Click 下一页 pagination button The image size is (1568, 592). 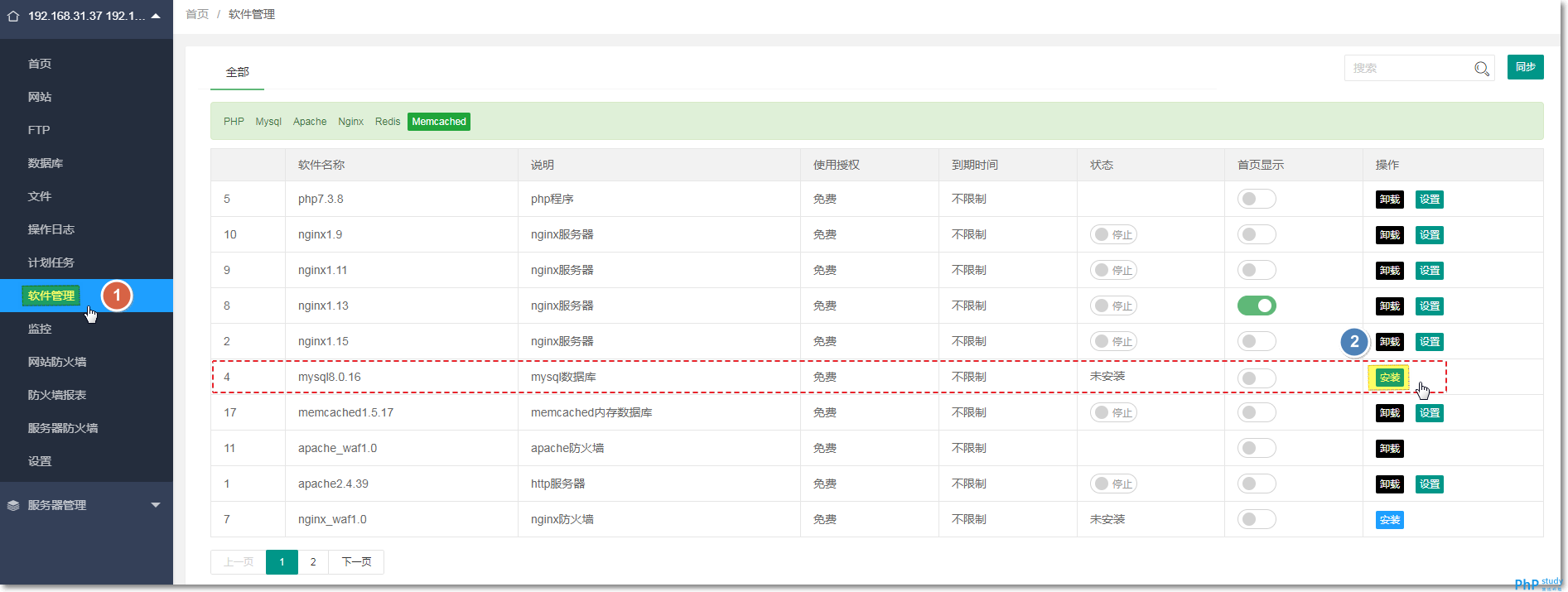click(x=356, y=562)
